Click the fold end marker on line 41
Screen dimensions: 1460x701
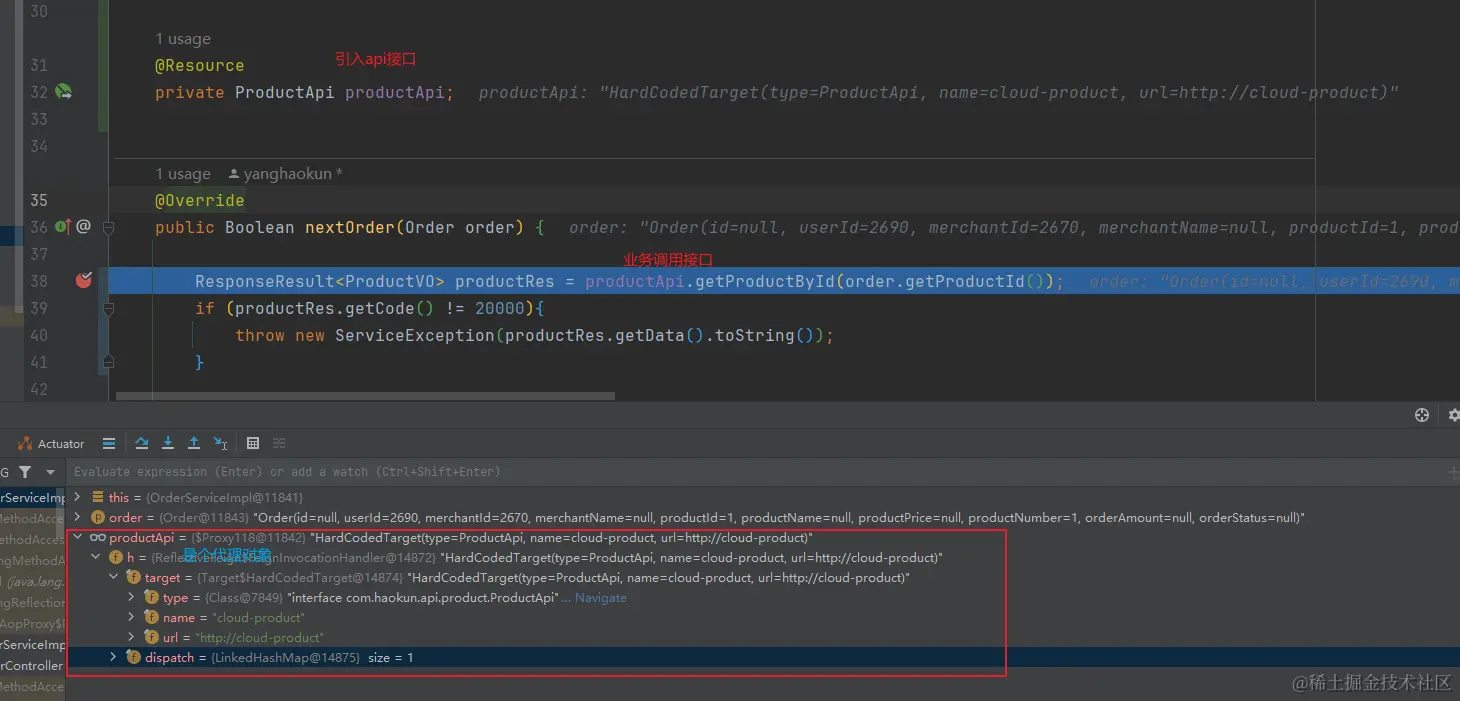tap(109, 362)
